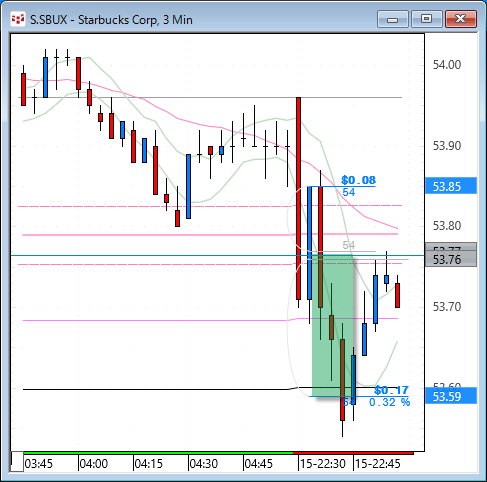Click the 04:00 time axis label
The image size is (487, 482).
tap(94, 464)
